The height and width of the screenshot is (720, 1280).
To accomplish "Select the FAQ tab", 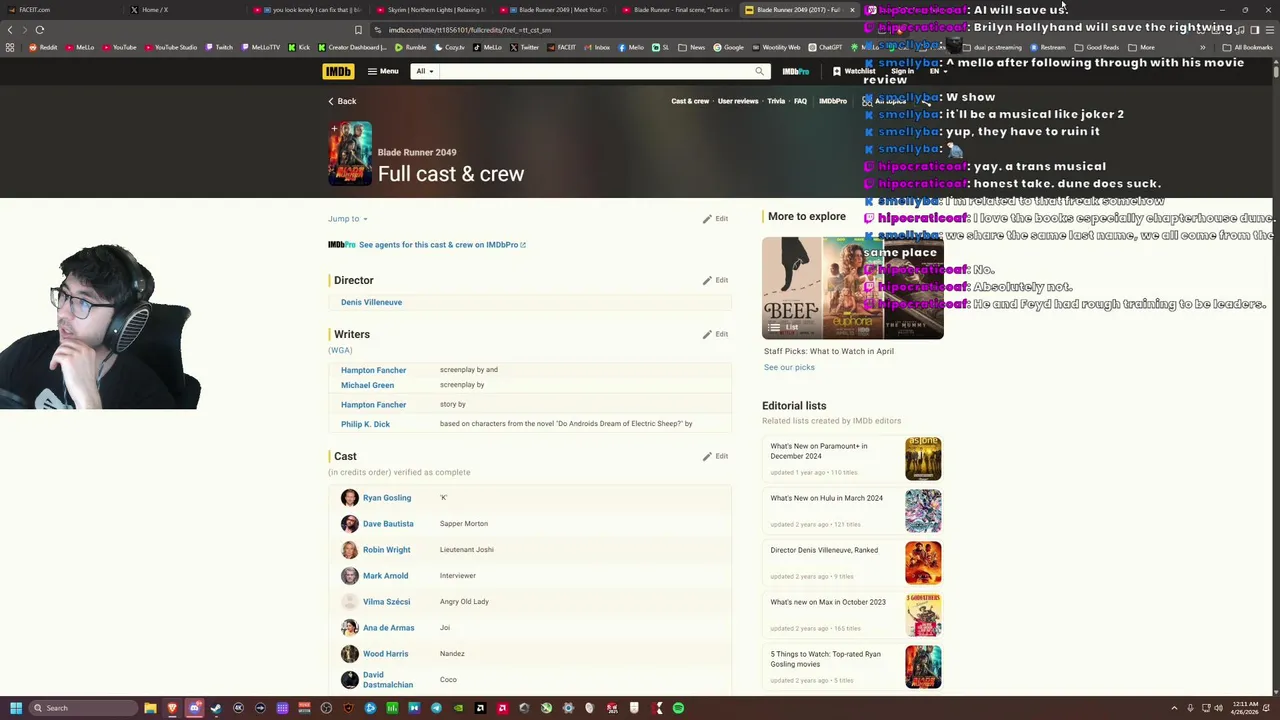I will pos(800,101).
